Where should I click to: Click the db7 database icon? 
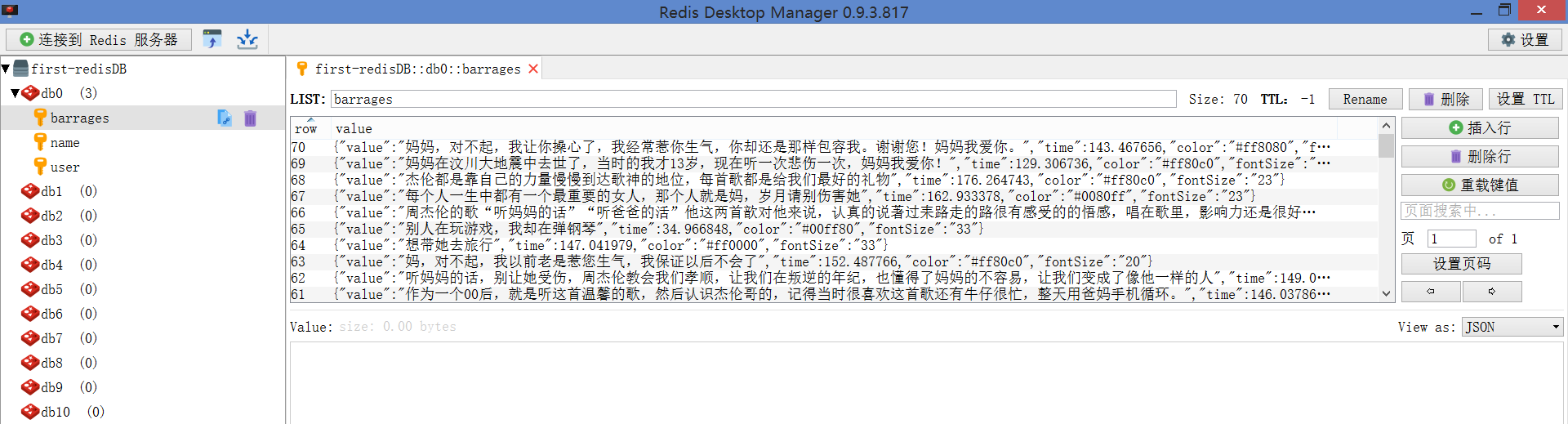[30, 338]
